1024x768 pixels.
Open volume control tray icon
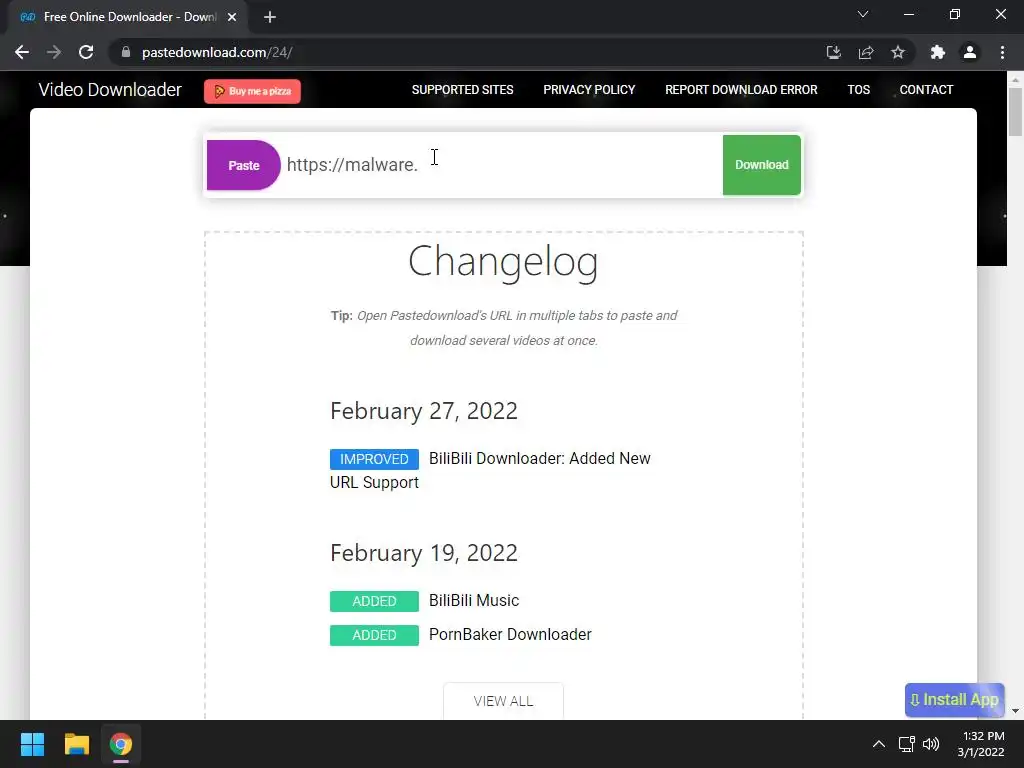[x=931, y=744]
